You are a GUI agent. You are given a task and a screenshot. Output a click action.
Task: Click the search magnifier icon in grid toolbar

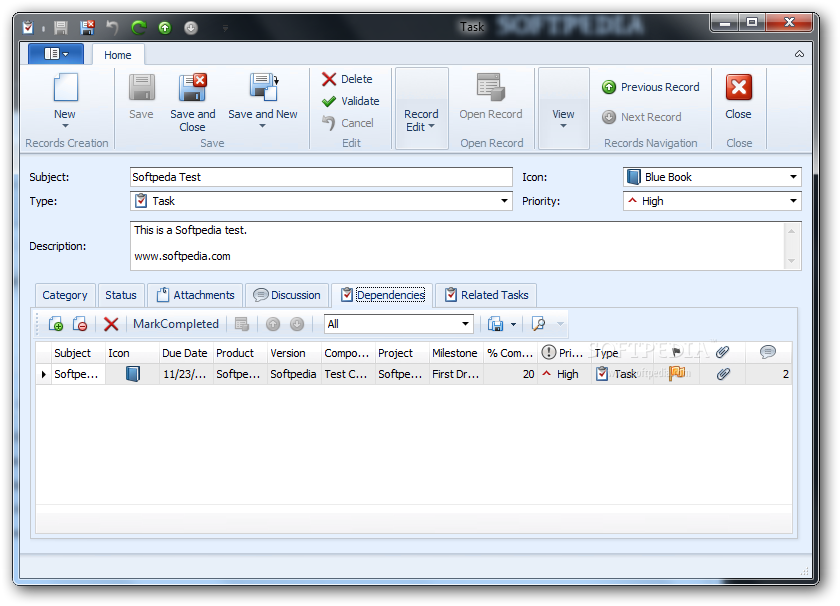(x=538, y=324)
